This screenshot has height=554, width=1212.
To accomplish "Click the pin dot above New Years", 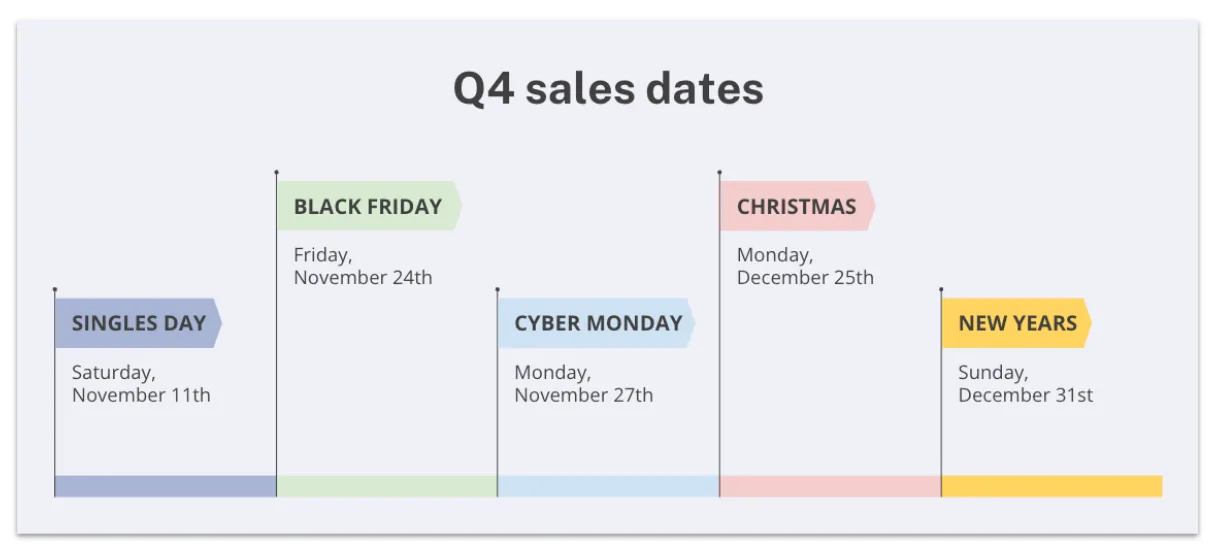I will (941, 289).
